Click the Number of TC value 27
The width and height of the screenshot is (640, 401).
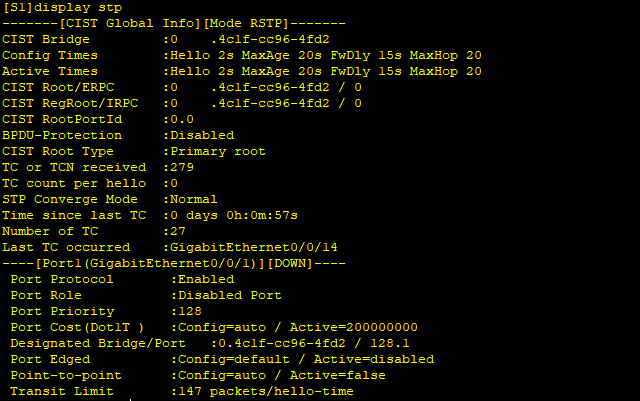coord(178,231)
